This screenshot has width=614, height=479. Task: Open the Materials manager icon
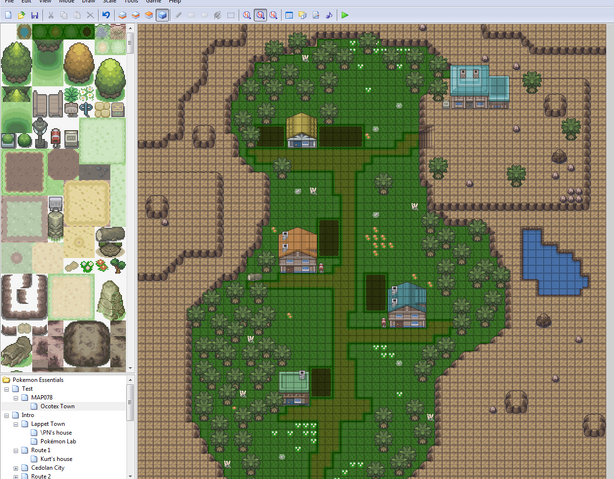(x=302, y=15)
